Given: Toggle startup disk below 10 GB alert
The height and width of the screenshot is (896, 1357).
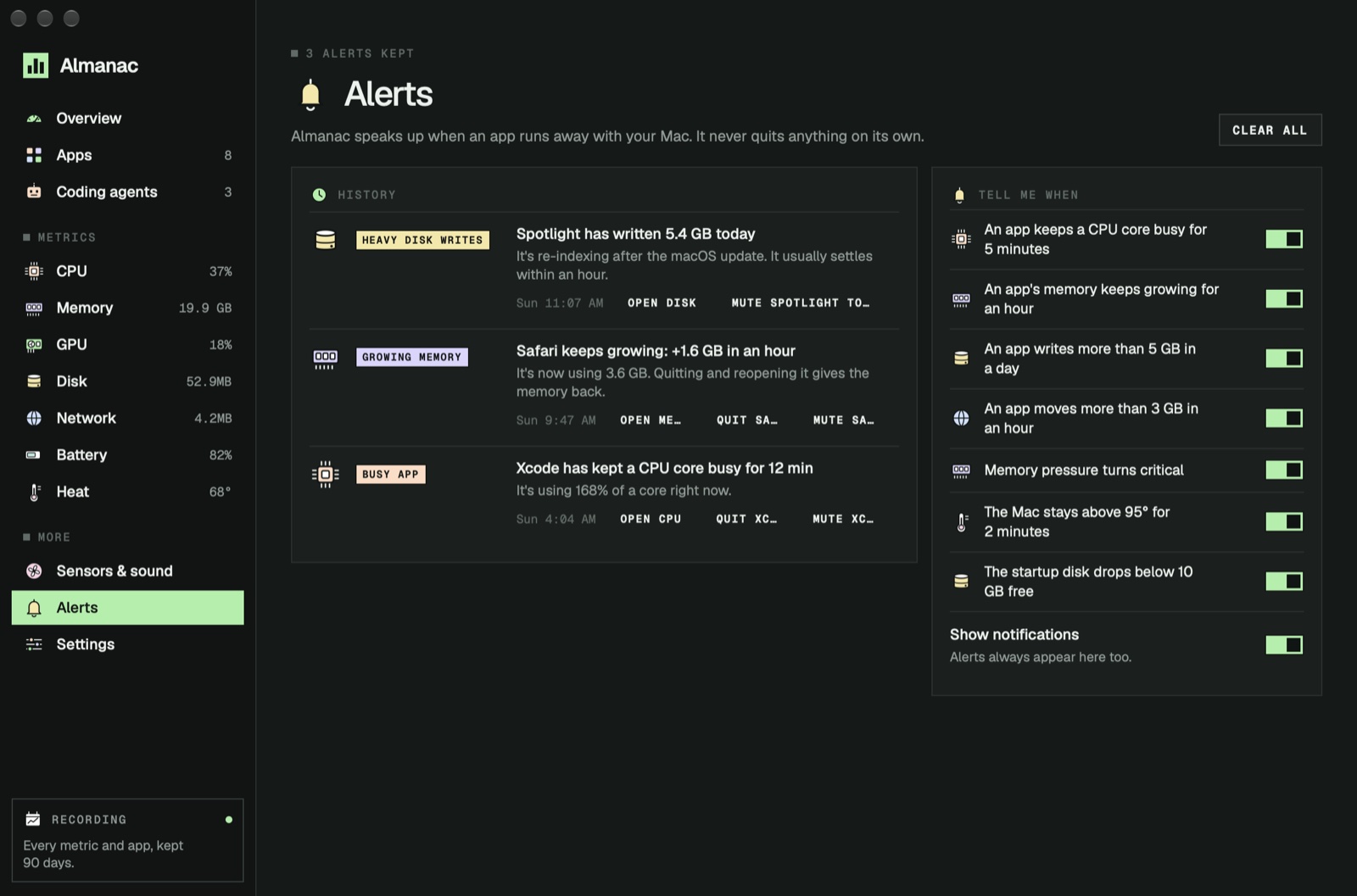Looking at the screenshot, I should pyautogui.click(x=1284, y=581).
